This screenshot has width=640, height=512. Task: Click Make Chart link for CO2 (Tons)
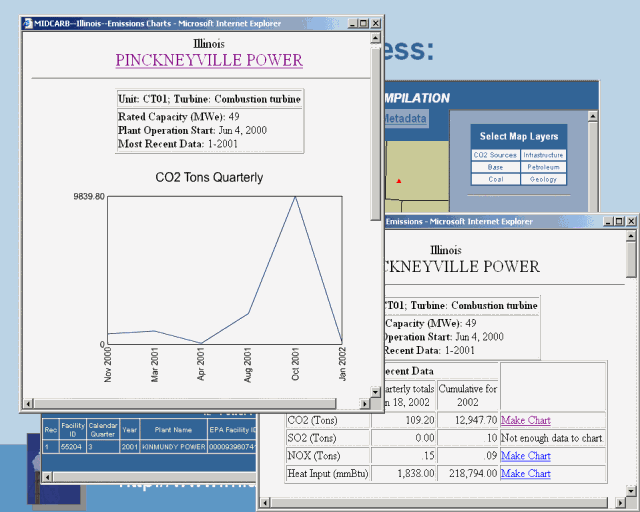pyautogui.click(x=526, y=420)
